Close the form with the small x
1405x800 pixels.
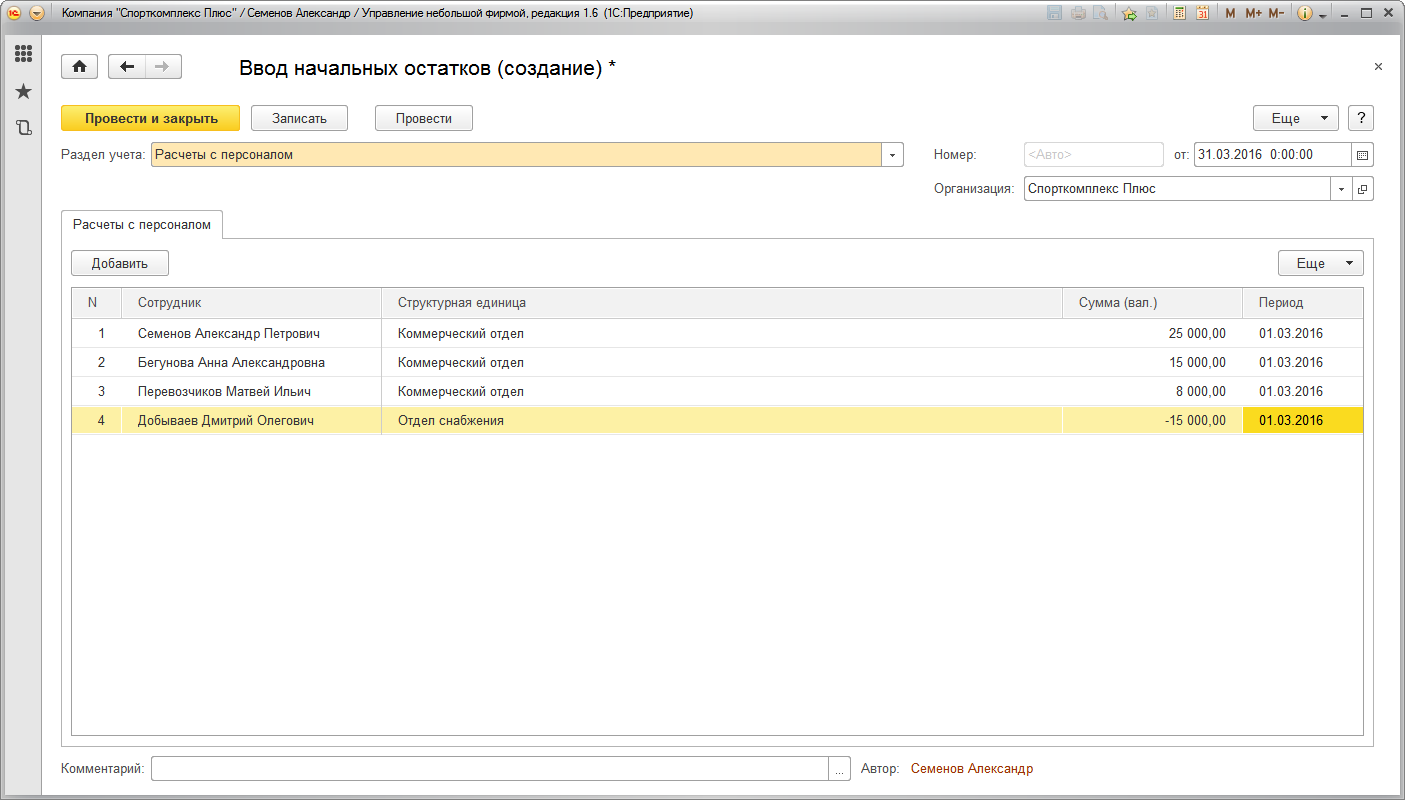coord(1378,66)
